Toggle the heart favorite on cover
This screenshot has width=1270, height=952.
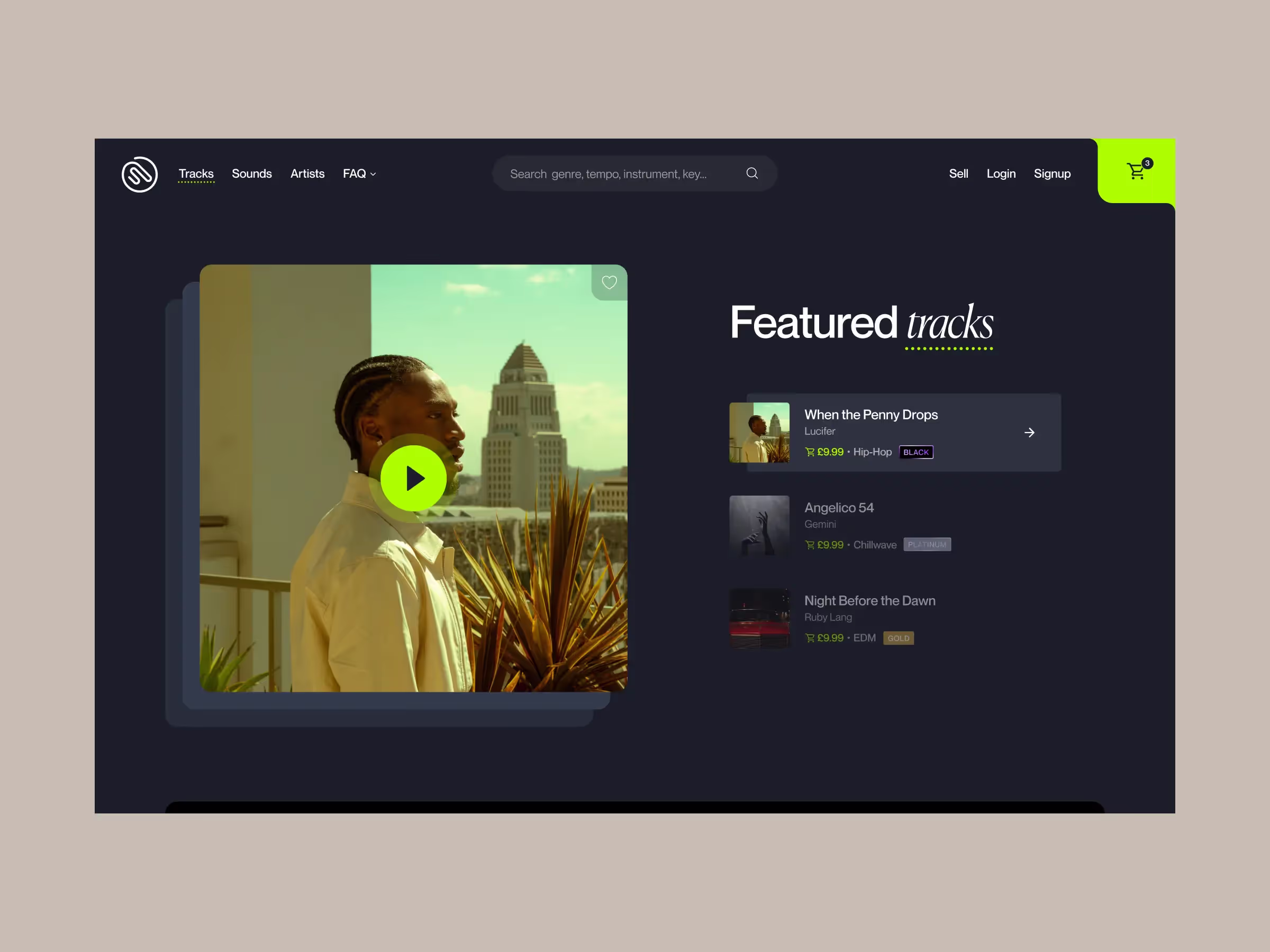click(609, 282)
